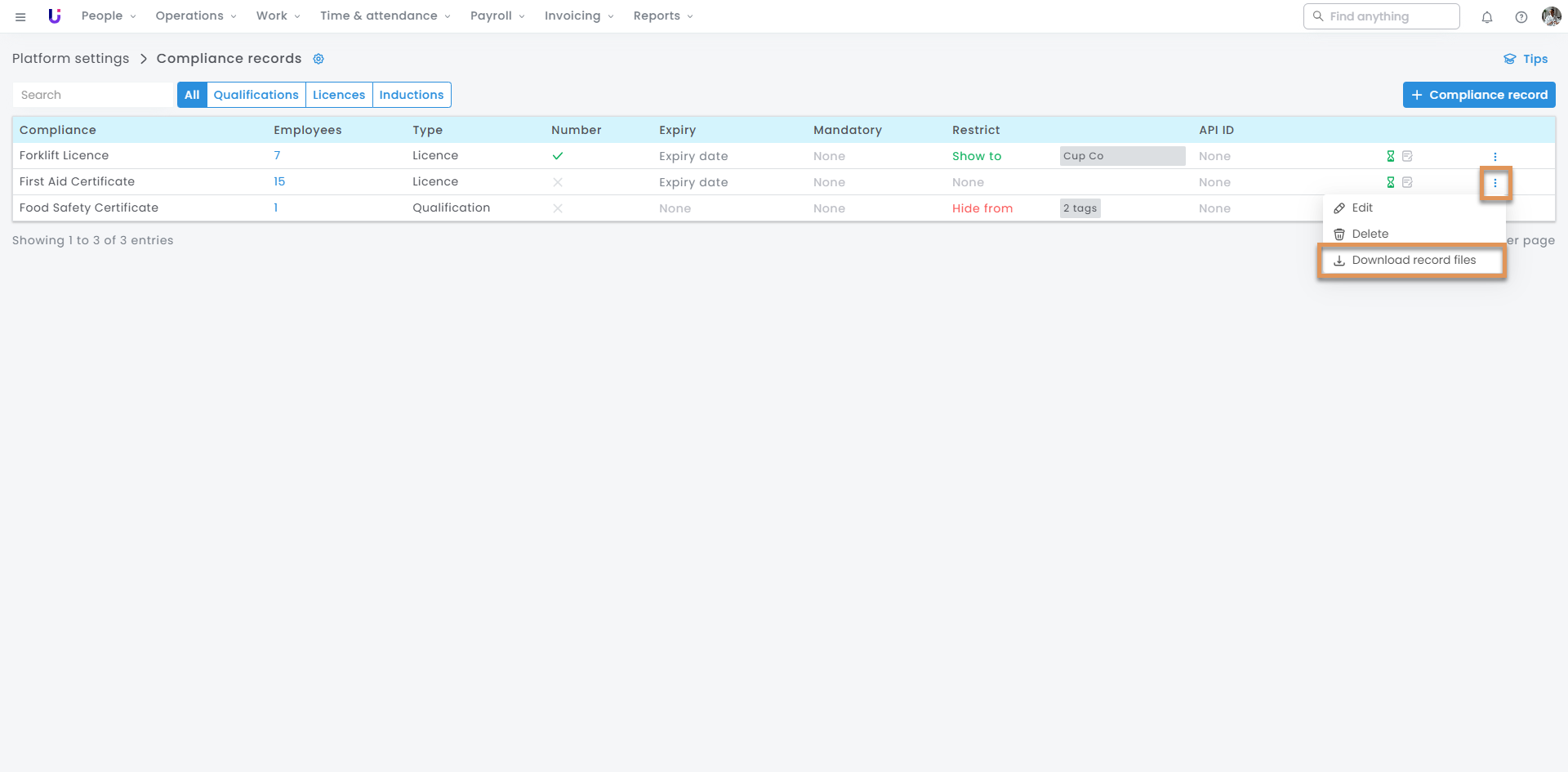Choose Download record files from menu
This screenshot has height=772, width=1568.
pos(1413,260)
